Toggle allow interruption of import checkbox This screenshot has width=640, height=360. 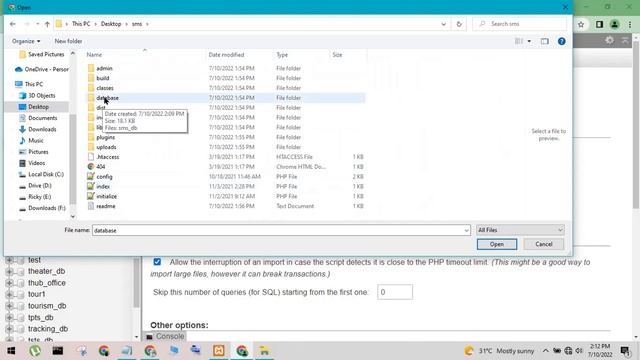tap(157, 262)
